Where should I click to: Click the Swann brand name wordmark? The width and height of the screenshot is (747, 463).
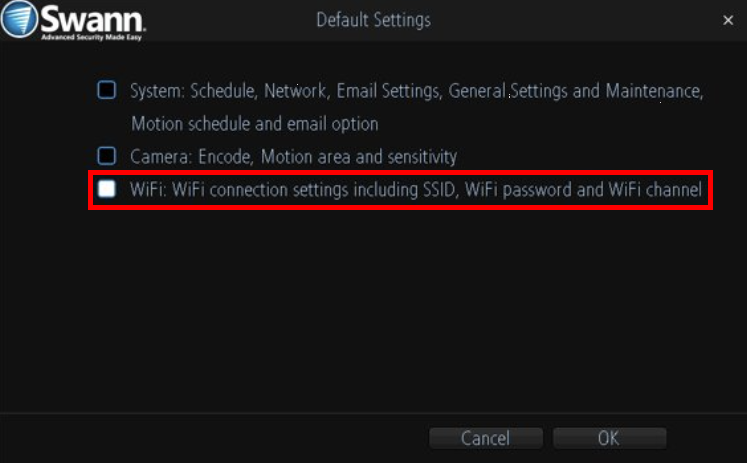(x=93, y=19)
